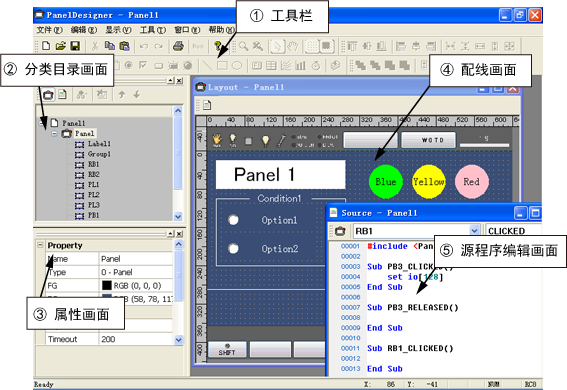Click the black FG color swatch
567x390 pixels.
coord(107,286)
